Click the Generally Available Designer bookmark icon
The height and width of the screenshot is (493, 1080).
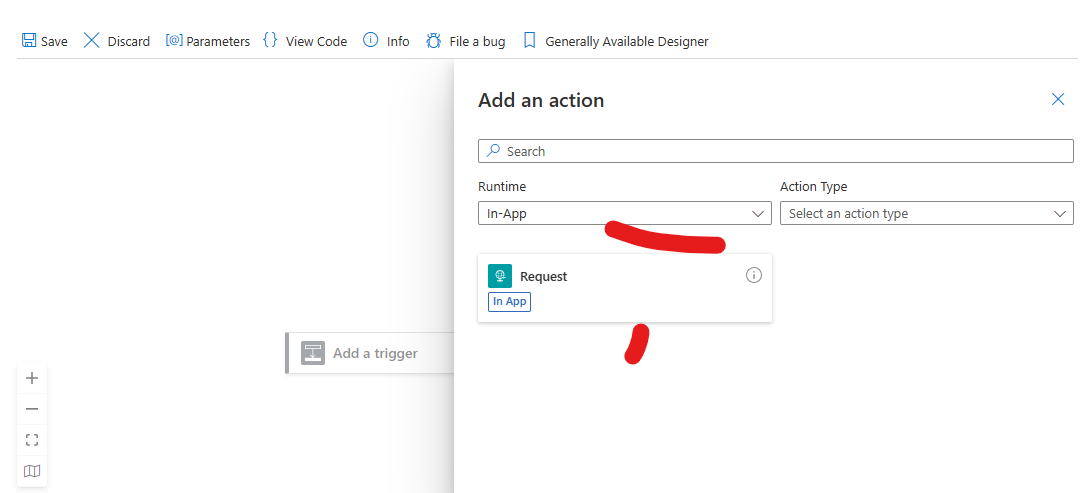(529, 41)
